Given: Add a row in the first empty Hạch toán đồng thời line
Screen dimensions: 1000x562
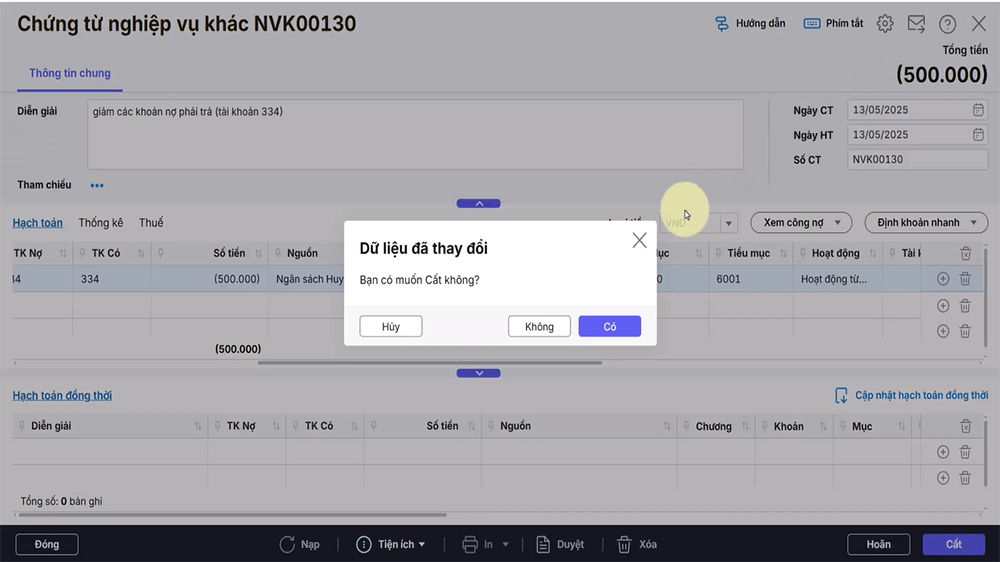Looking at the screenshot, I should tap(943, 452).
